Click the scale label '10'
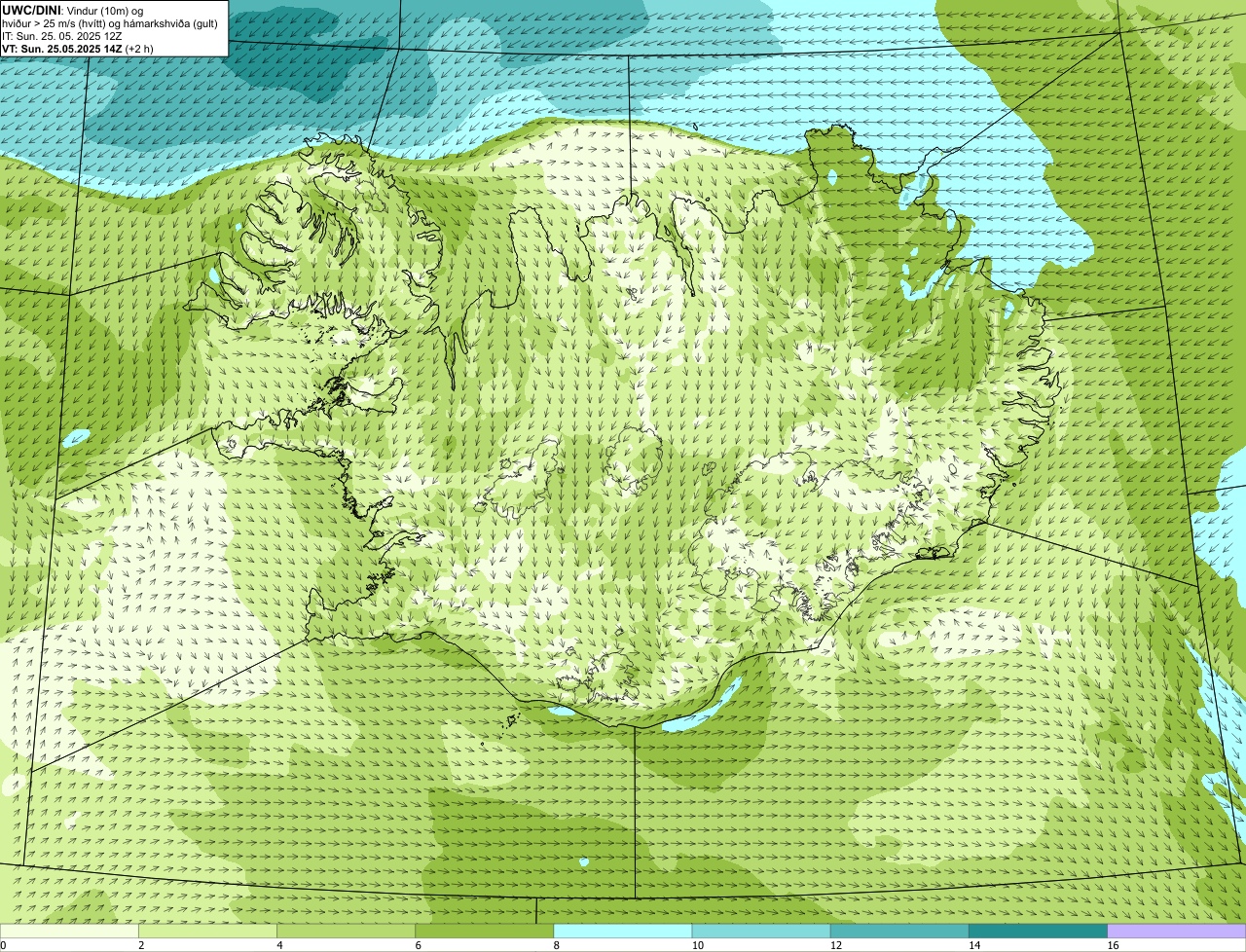 [x=697, y=945]
